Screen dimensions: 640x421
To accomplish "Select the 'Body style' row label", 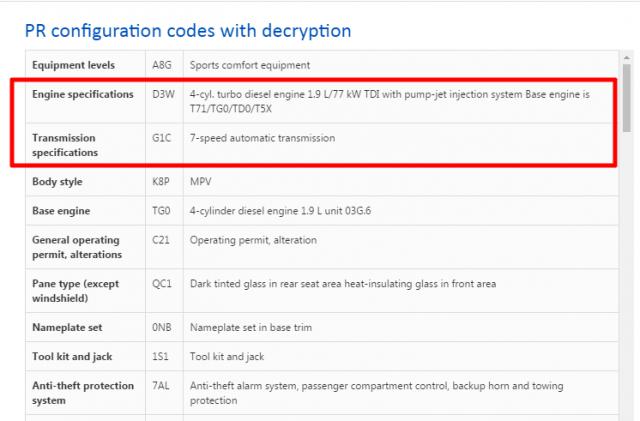I will tap(57, 182).
